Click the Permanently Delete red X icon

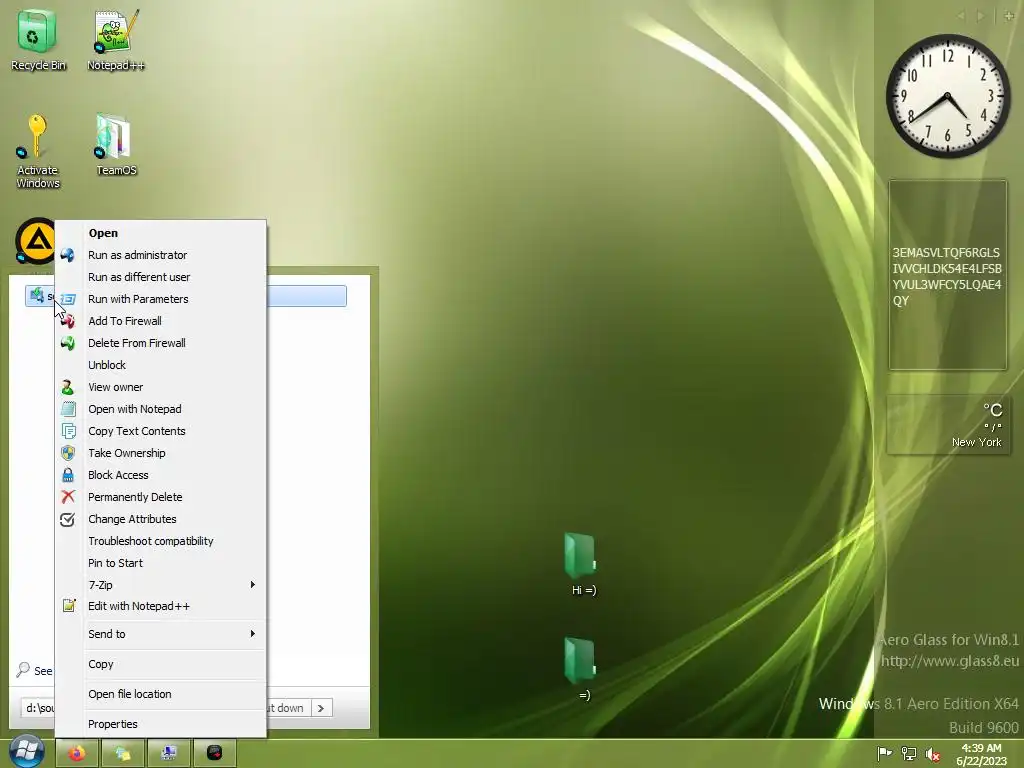tap(67, 497)
